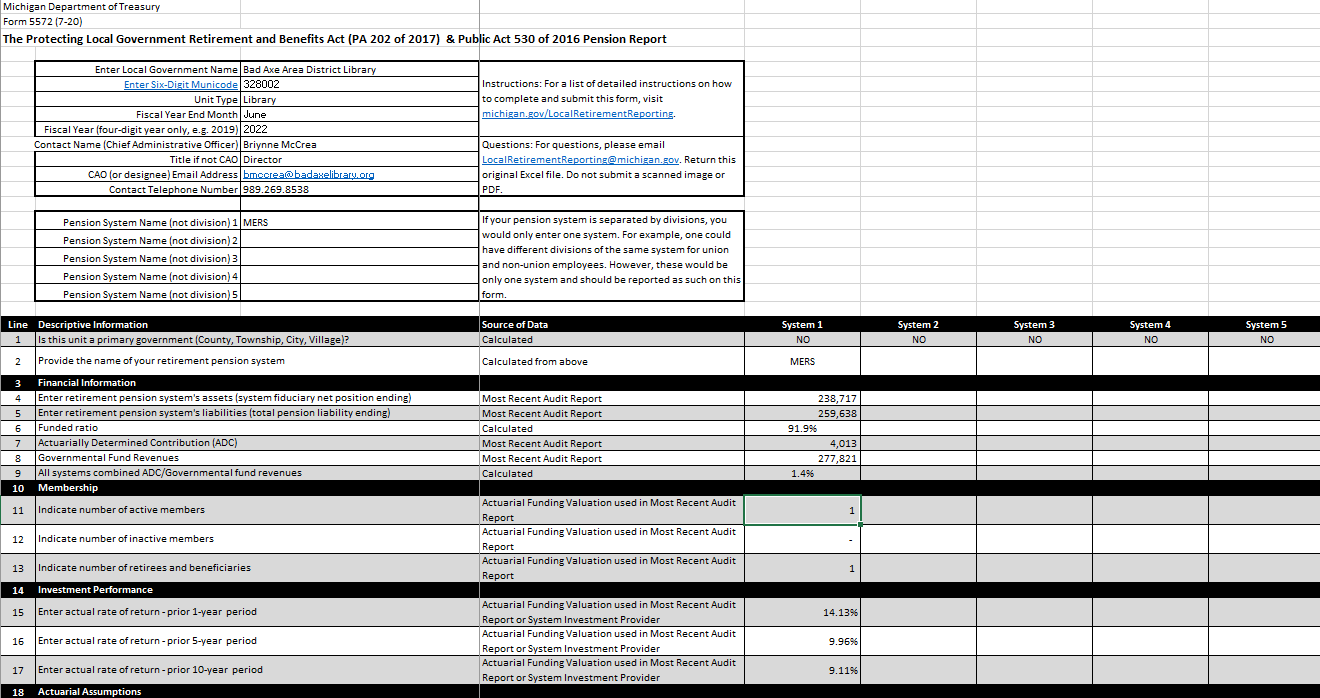Select the System 5 column header
The height and width of the screenshot is (698, 1320).
click(x=1266, y=324)
